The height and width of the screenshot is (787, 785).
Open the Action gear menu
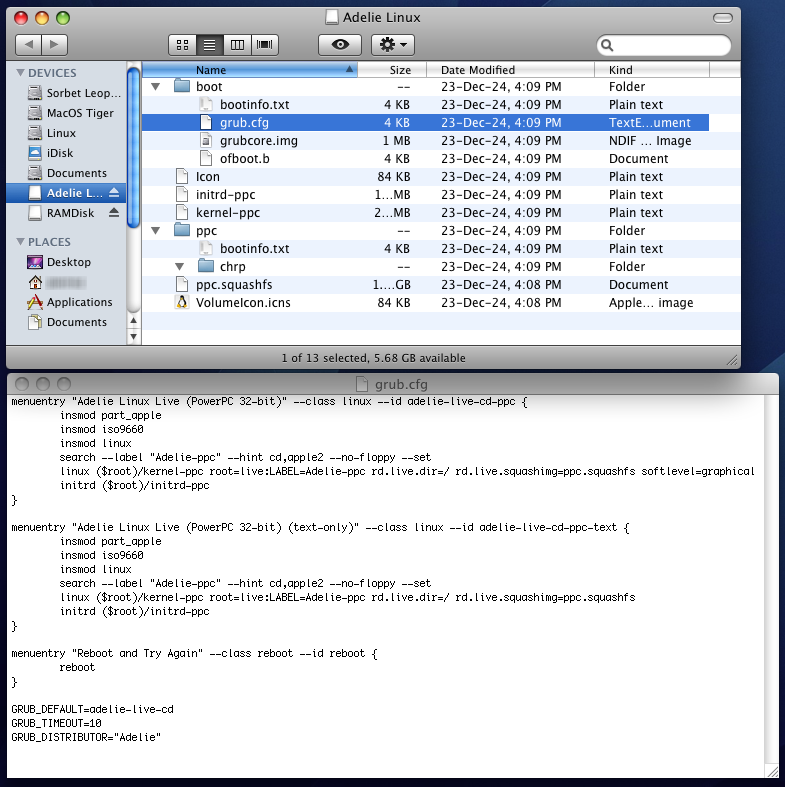pyautogui.click(x=392, y=45)
